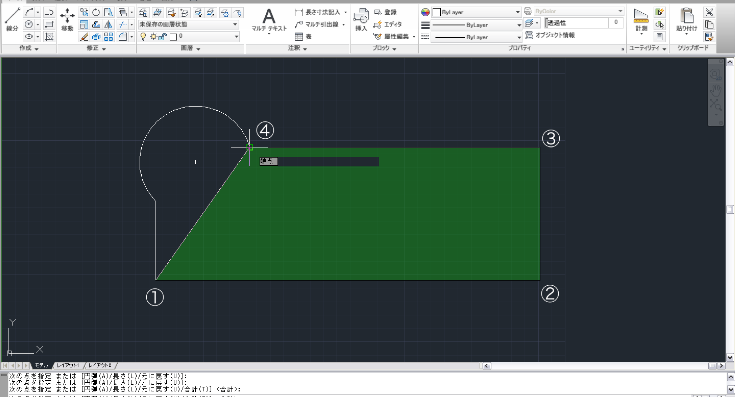Open the ByLayer lineweight dropdown
Screen dimensions: 735x397
point(477,25)
